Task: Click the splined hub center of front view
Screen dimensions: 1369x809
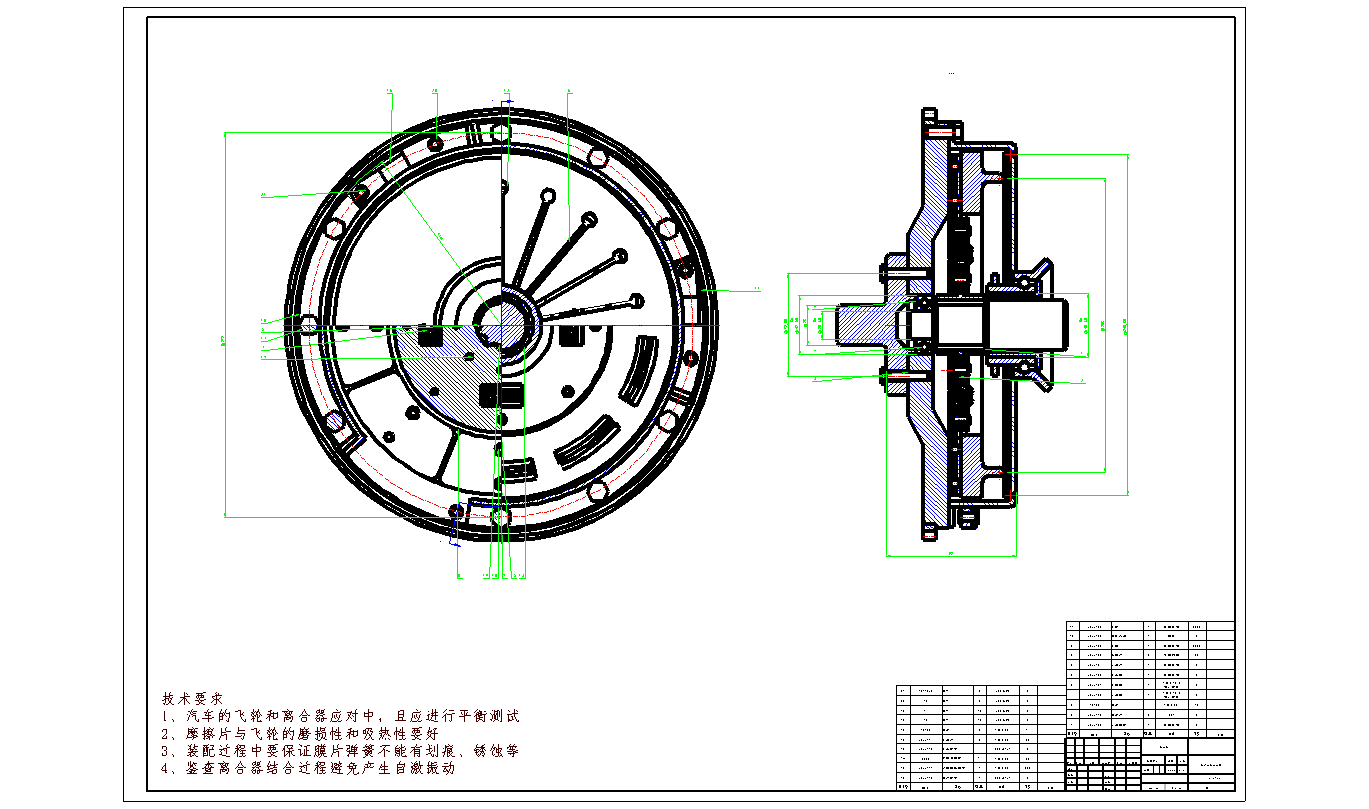Action: coord(503,322)
